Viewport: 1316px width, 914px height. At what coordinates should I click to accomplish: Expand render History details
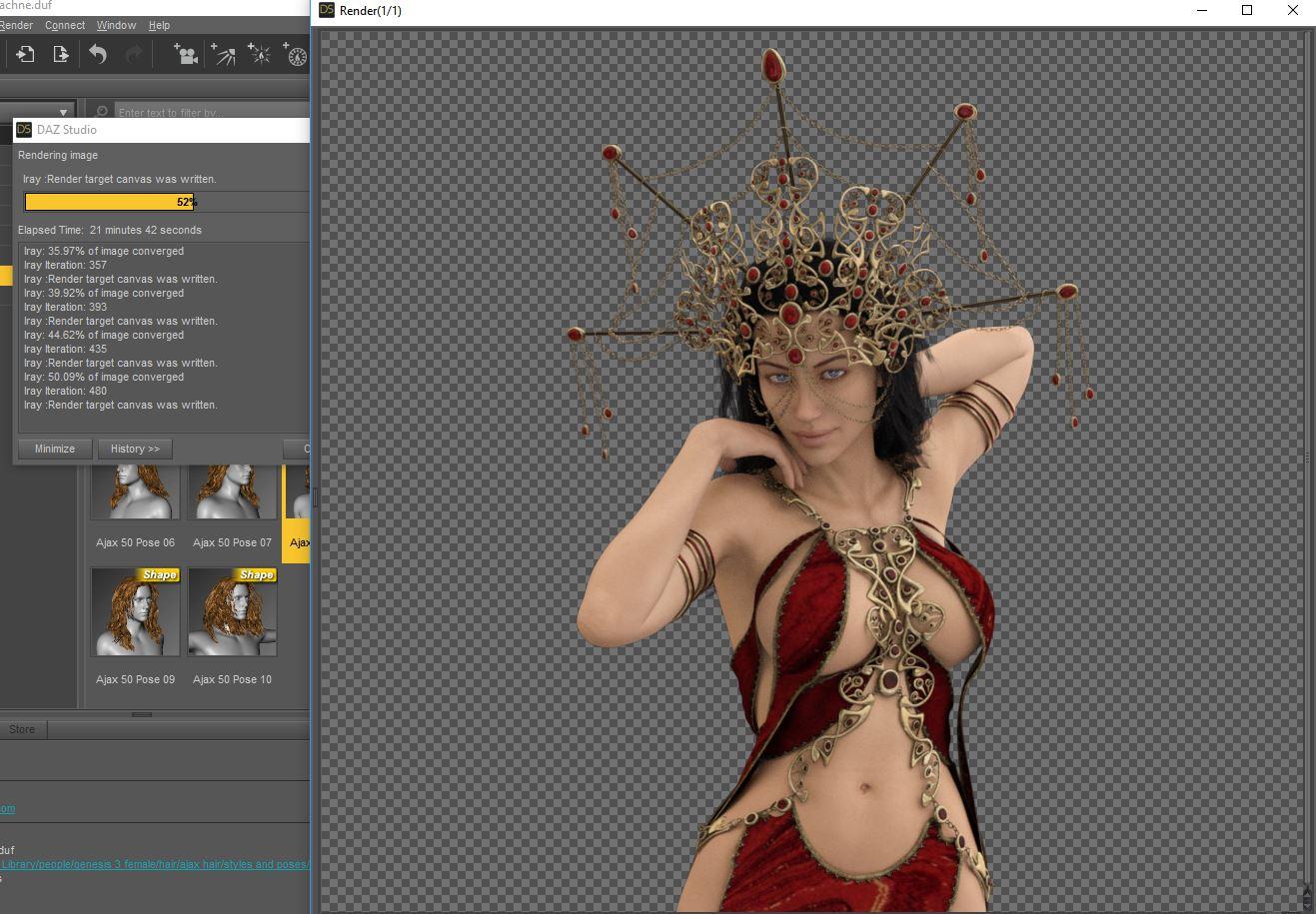pos(135,449)
